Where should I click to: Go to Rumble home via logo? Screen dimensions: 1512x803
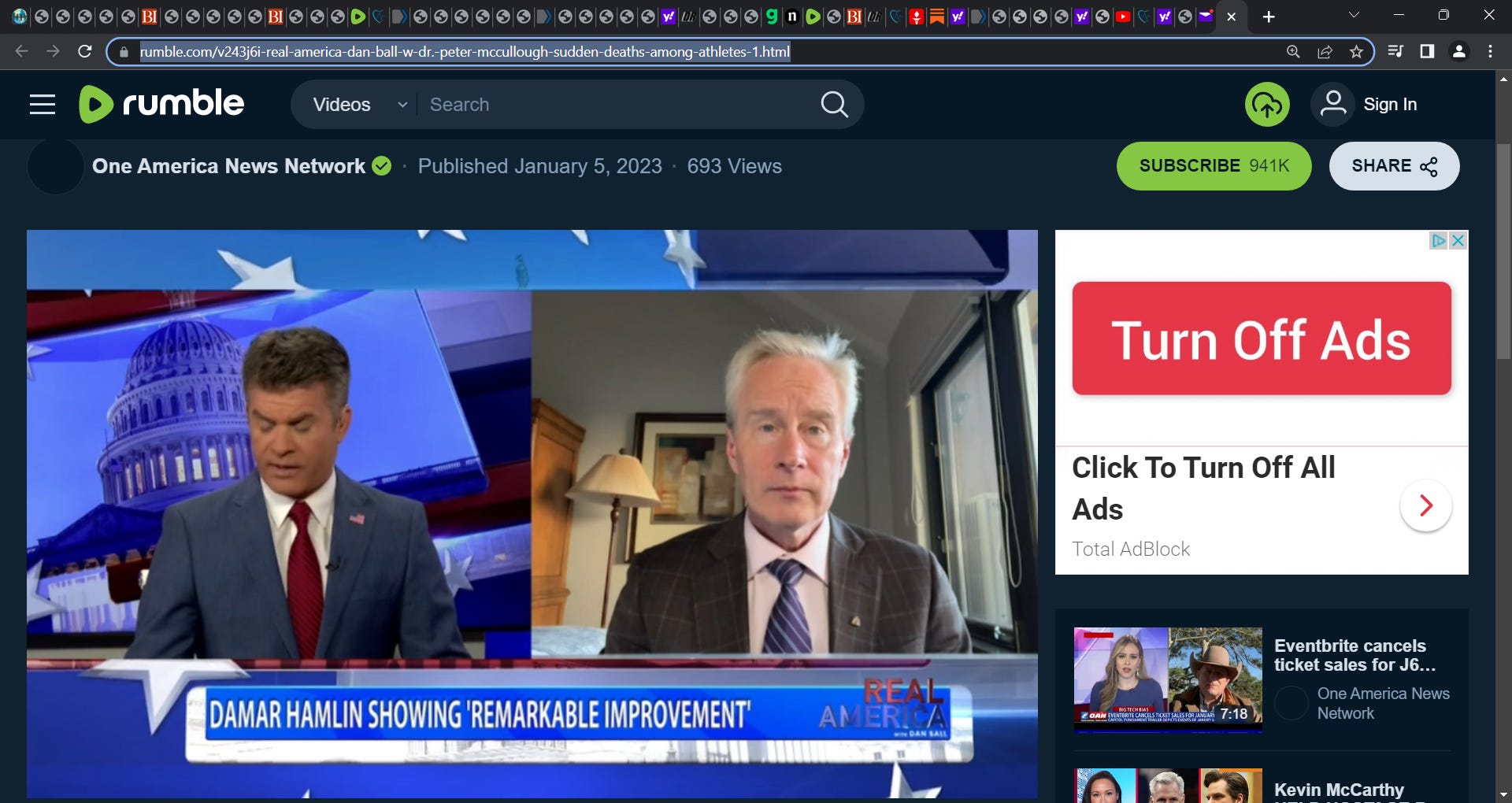(x=161, y=104)
